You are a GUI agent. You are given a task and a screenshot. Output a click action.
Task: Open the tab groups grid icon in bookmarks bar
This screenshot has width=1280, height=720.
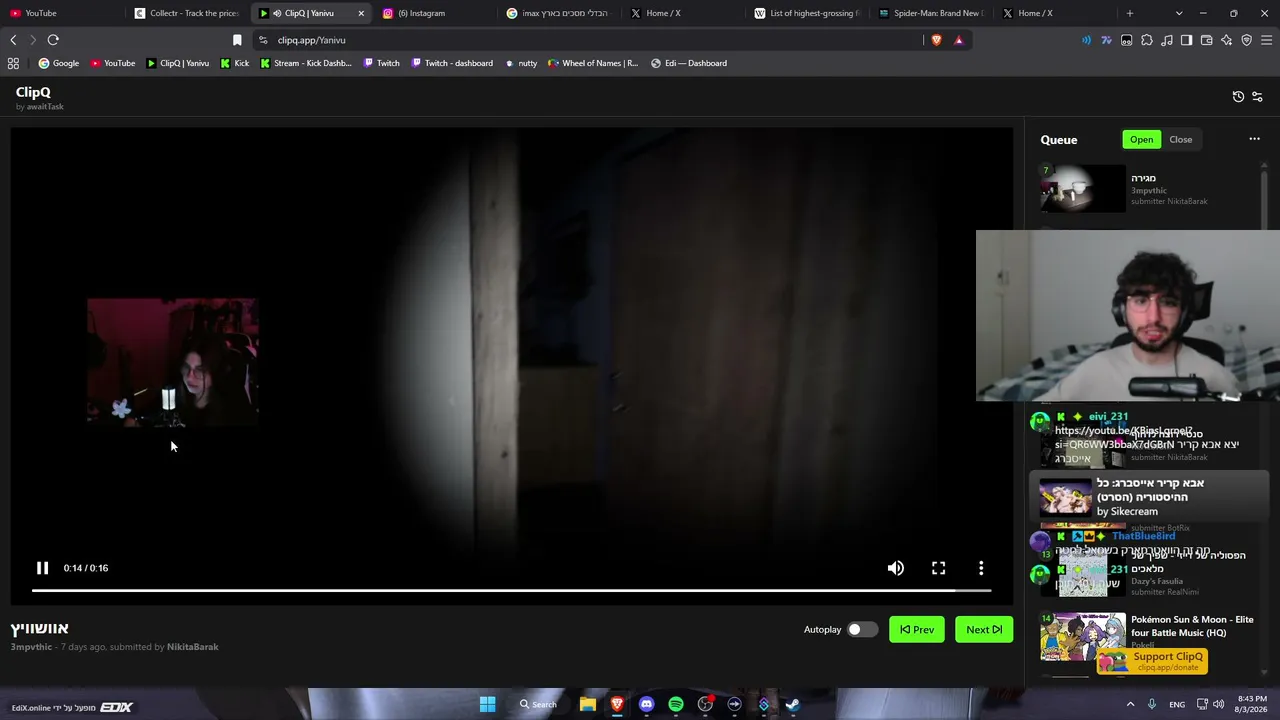(13, 63)
